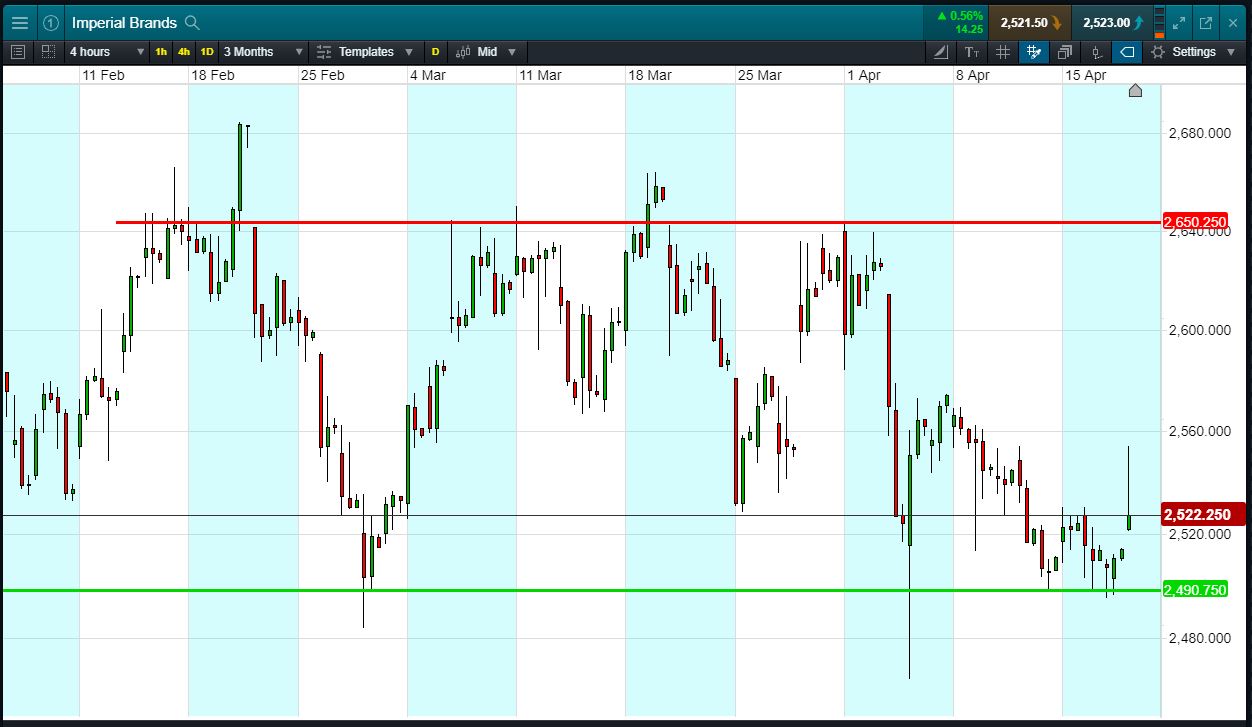Image resolution: width=1252 pixels, height=727 pixels.
Task: Select the text annotation tool (Tt)
Action: click(x=972, y=52)
